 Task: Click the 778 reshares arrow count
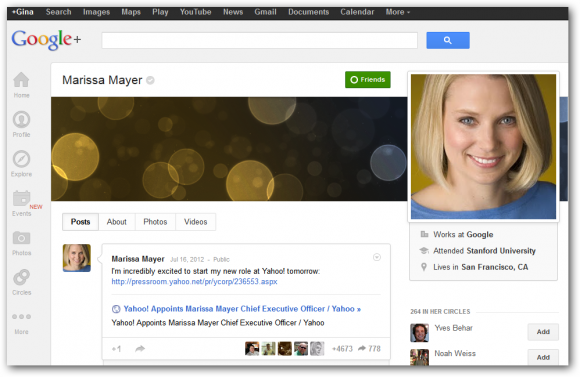(369, 349)
